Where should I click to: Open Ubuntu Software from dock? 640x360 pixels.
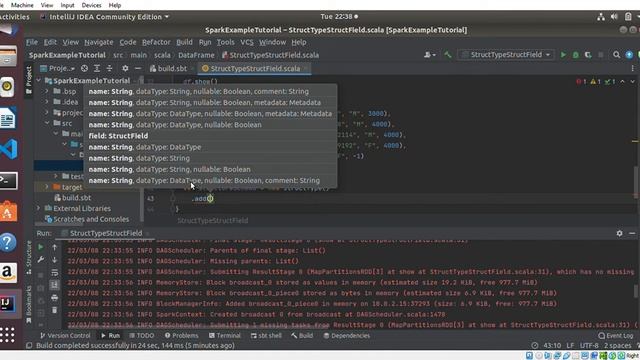9,211
